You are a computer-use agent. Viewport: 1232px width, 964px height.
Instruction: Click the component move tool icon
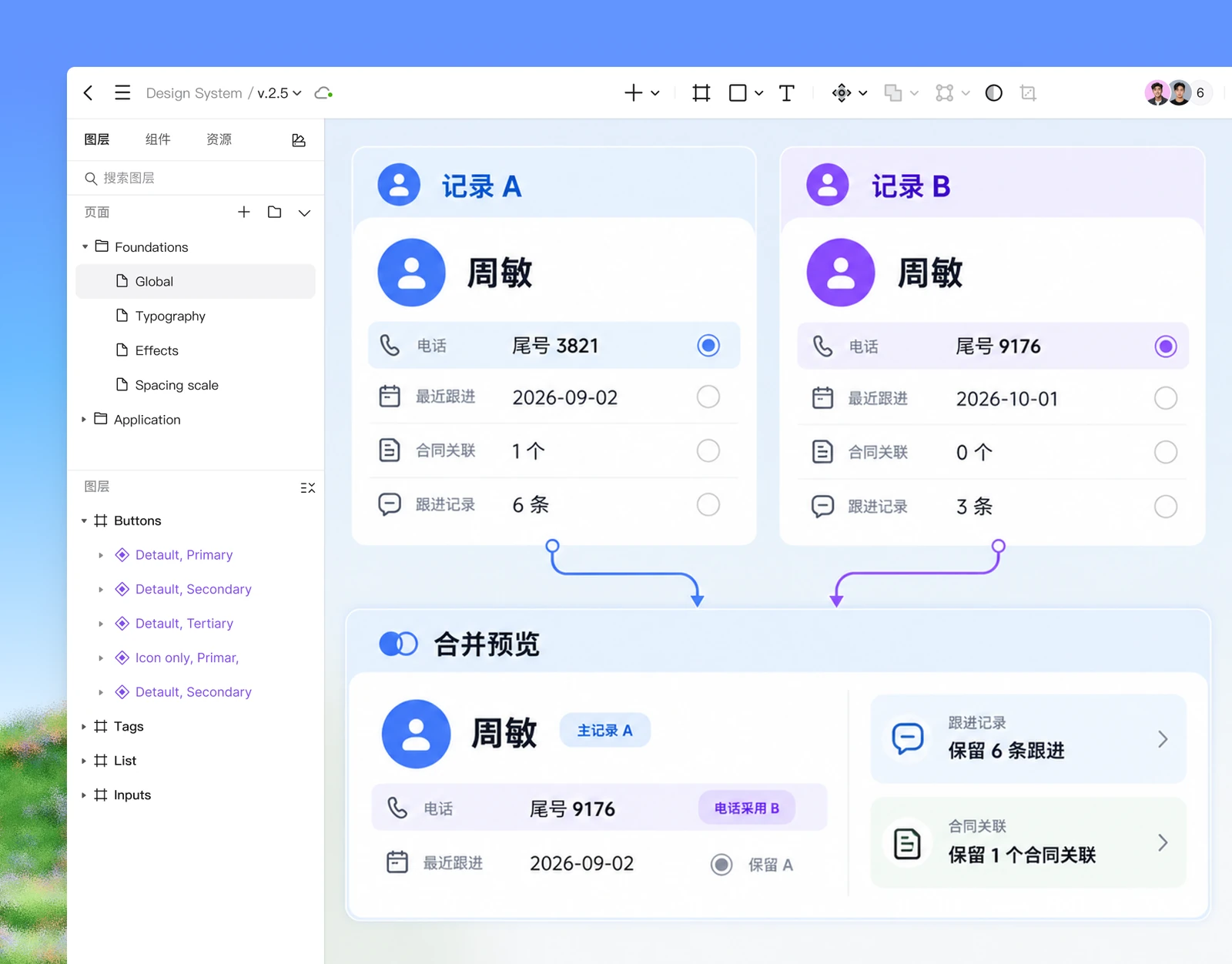tap(842, 93)
